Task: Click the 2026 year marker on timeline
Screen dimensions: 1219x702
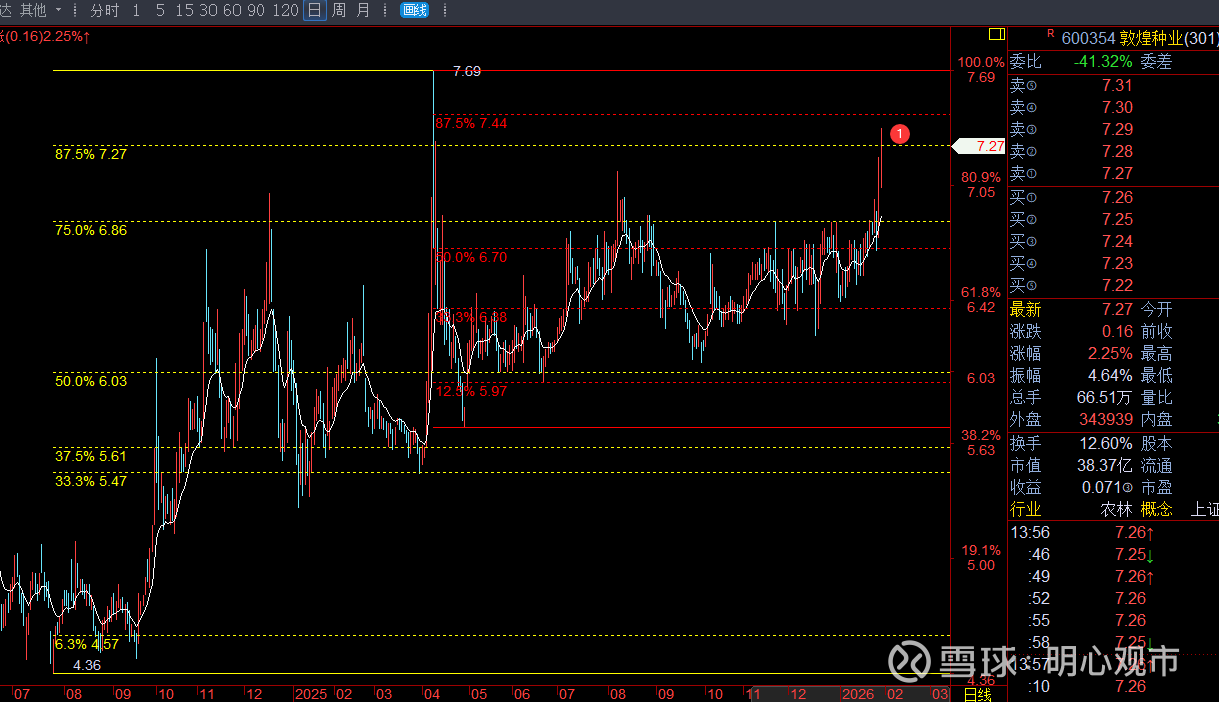Action: (x=856, y=694)
